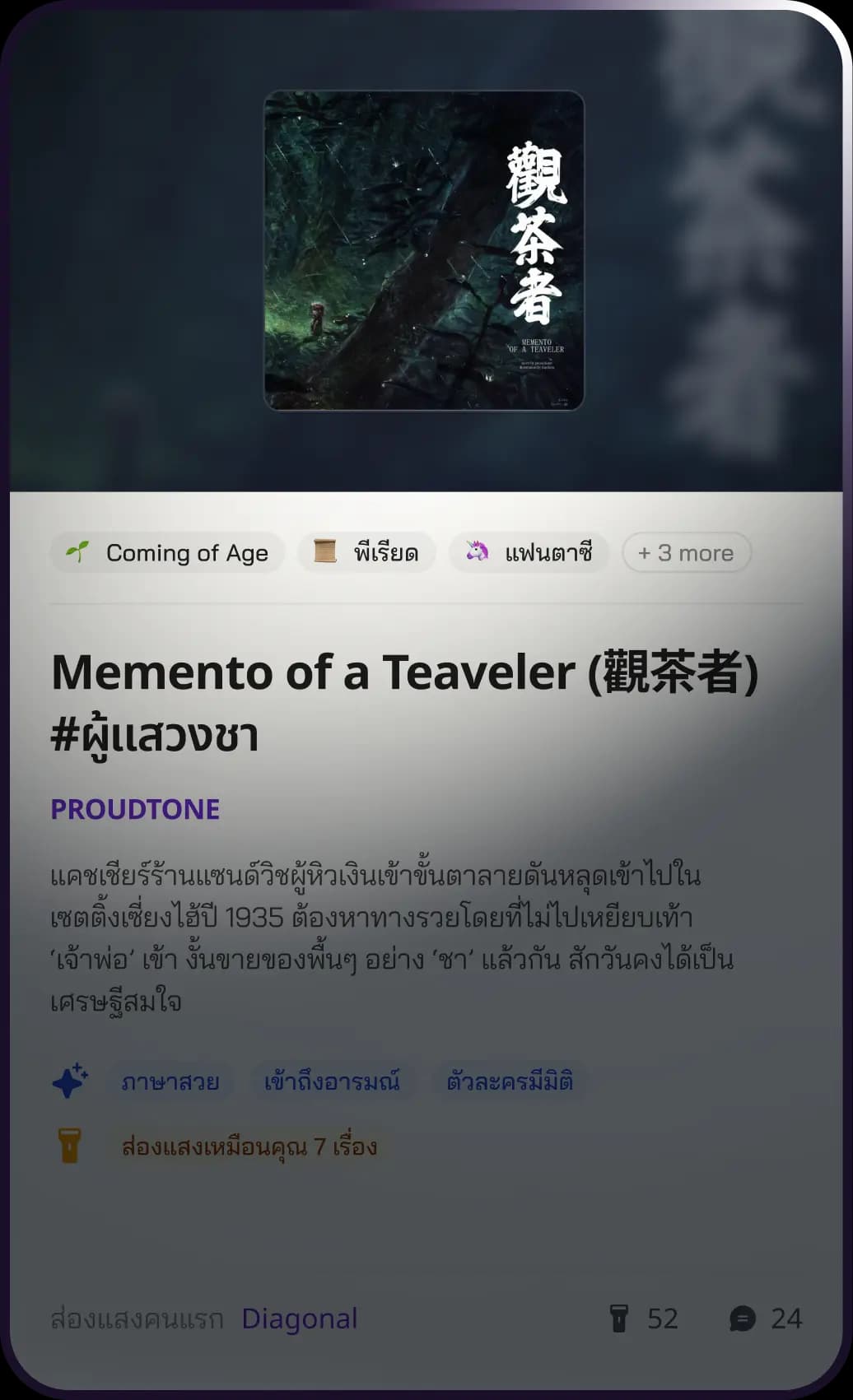The image size is (853, 1400).
Task: Click the comment bubble icon showing 24
Action: (x=743, y=1319)
